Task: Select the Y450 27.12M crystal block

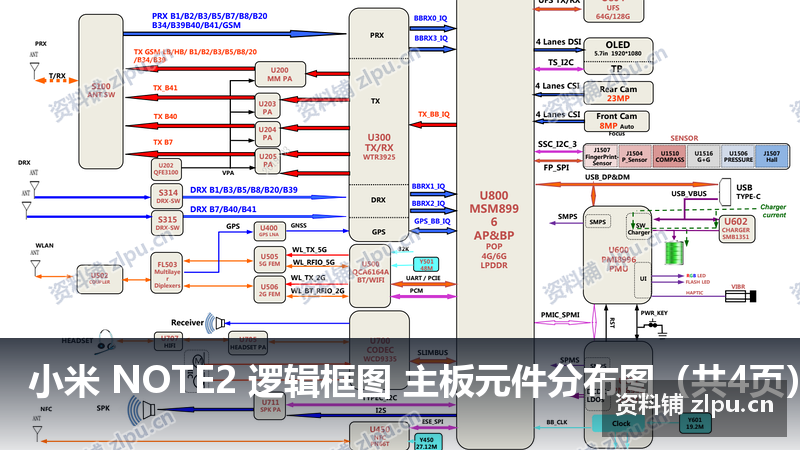Action: click(x=426, y=442)
